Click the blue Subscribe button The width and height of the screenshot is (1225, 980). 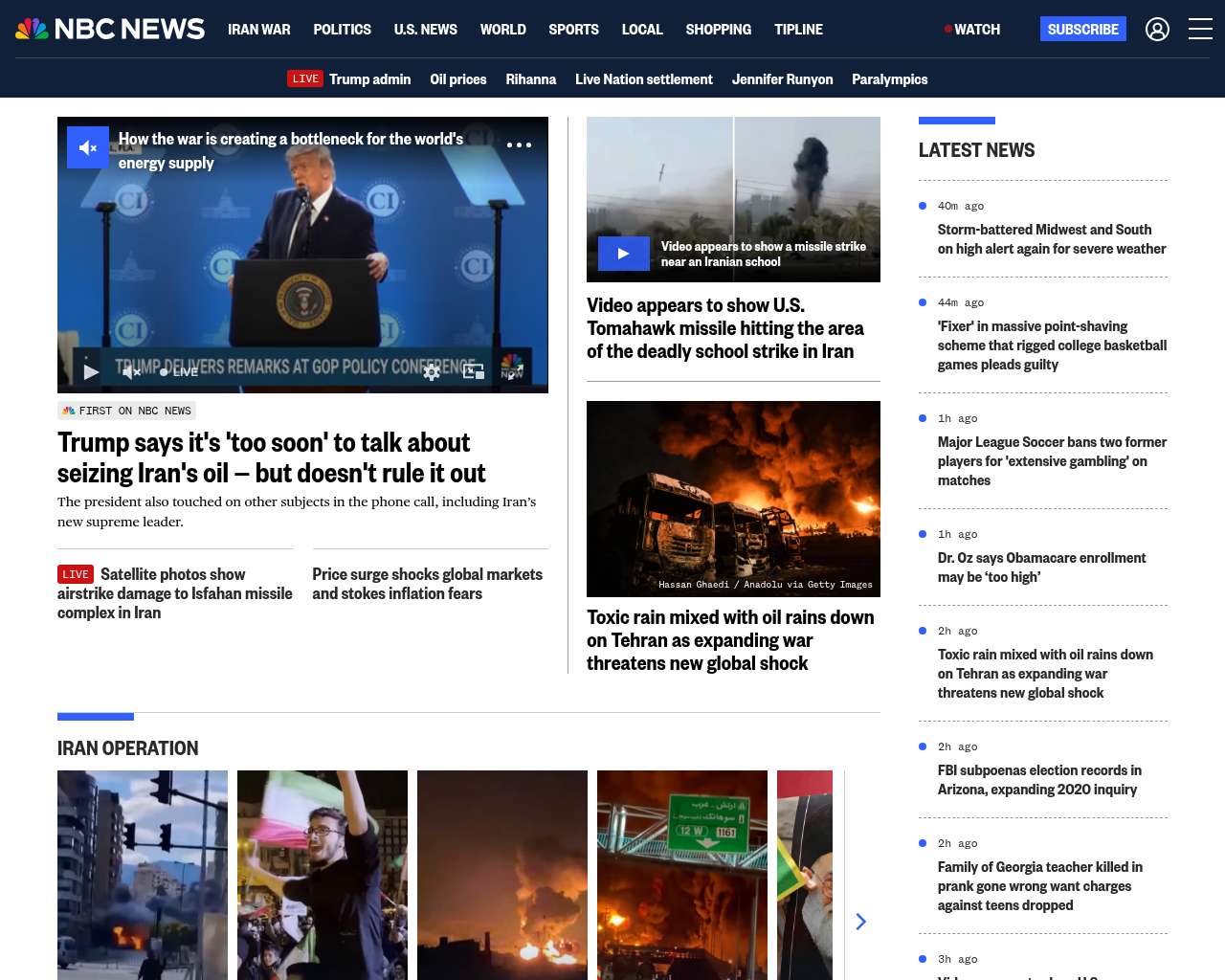(x=1082, y=30)
